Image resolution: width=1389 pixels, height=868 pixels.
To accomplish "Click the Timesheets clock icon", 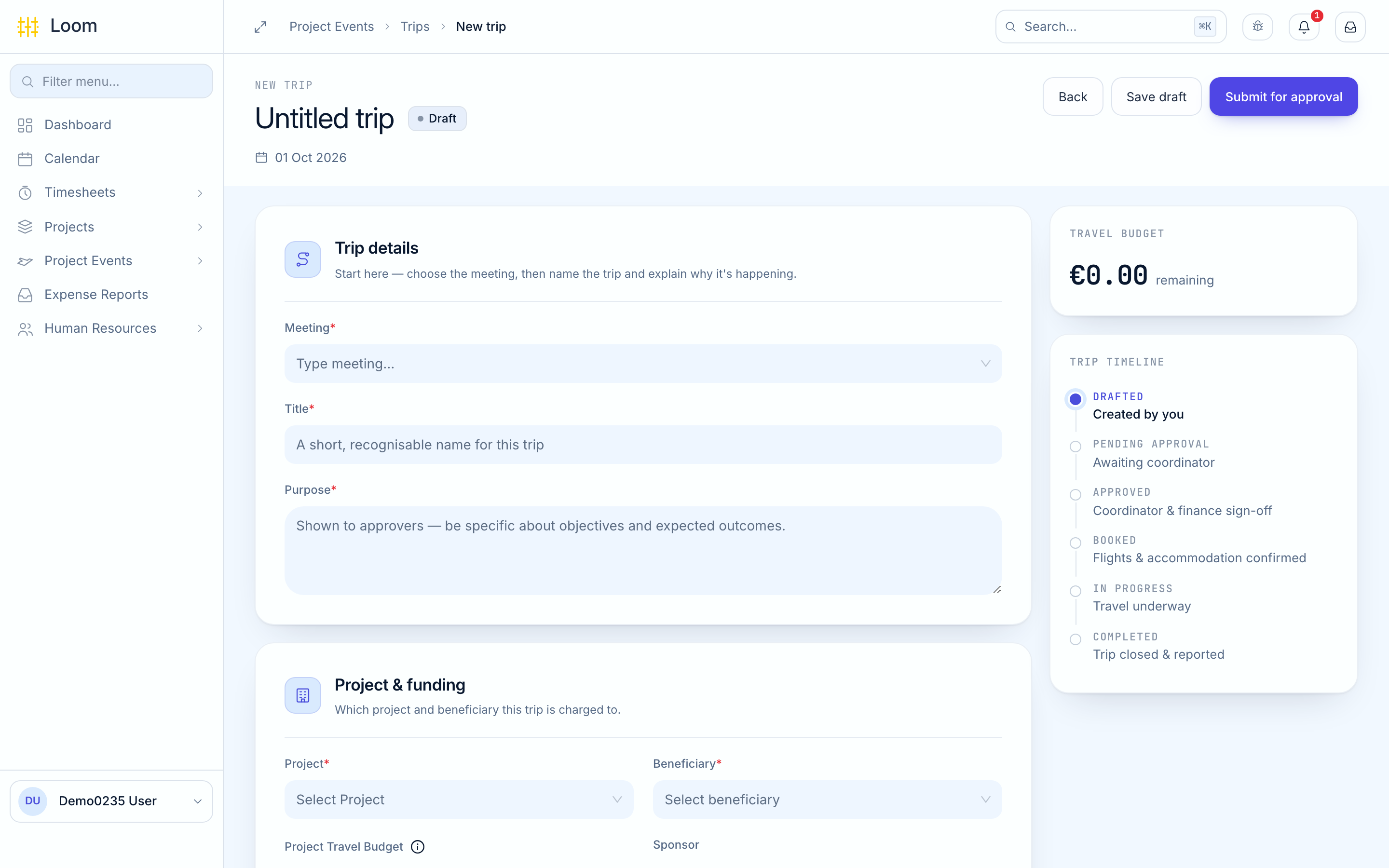I will coord(25,193).
